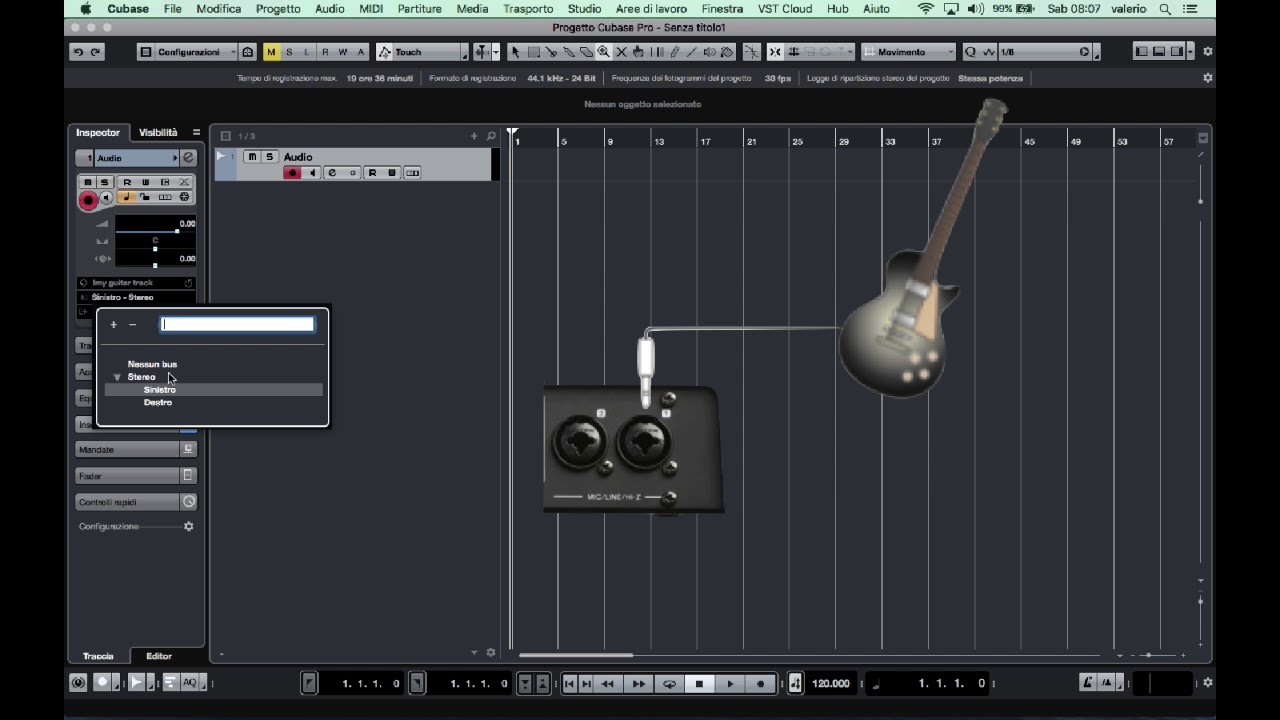Click the search field in bus popup
The width and height of the screenshot is (1280, 720).
pyautogui.click(x=238, y=324)
